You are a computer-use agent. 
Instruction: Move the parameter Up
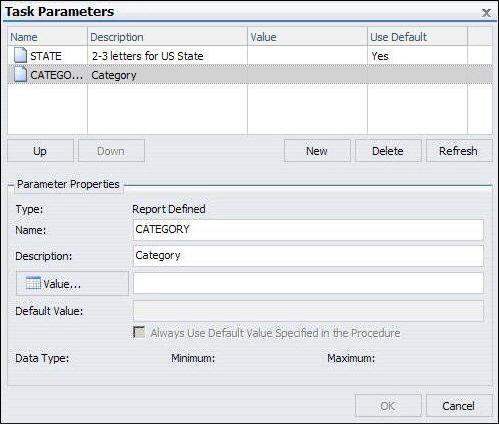(40, 151)
